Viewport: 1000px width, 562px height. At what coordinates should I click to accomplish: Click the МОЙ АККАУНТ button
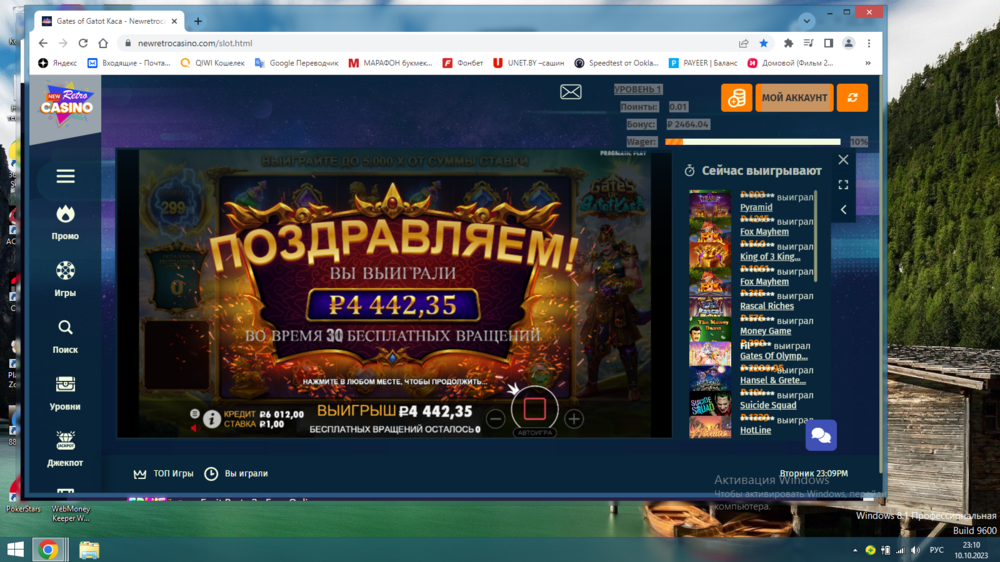tap(794, 98)
